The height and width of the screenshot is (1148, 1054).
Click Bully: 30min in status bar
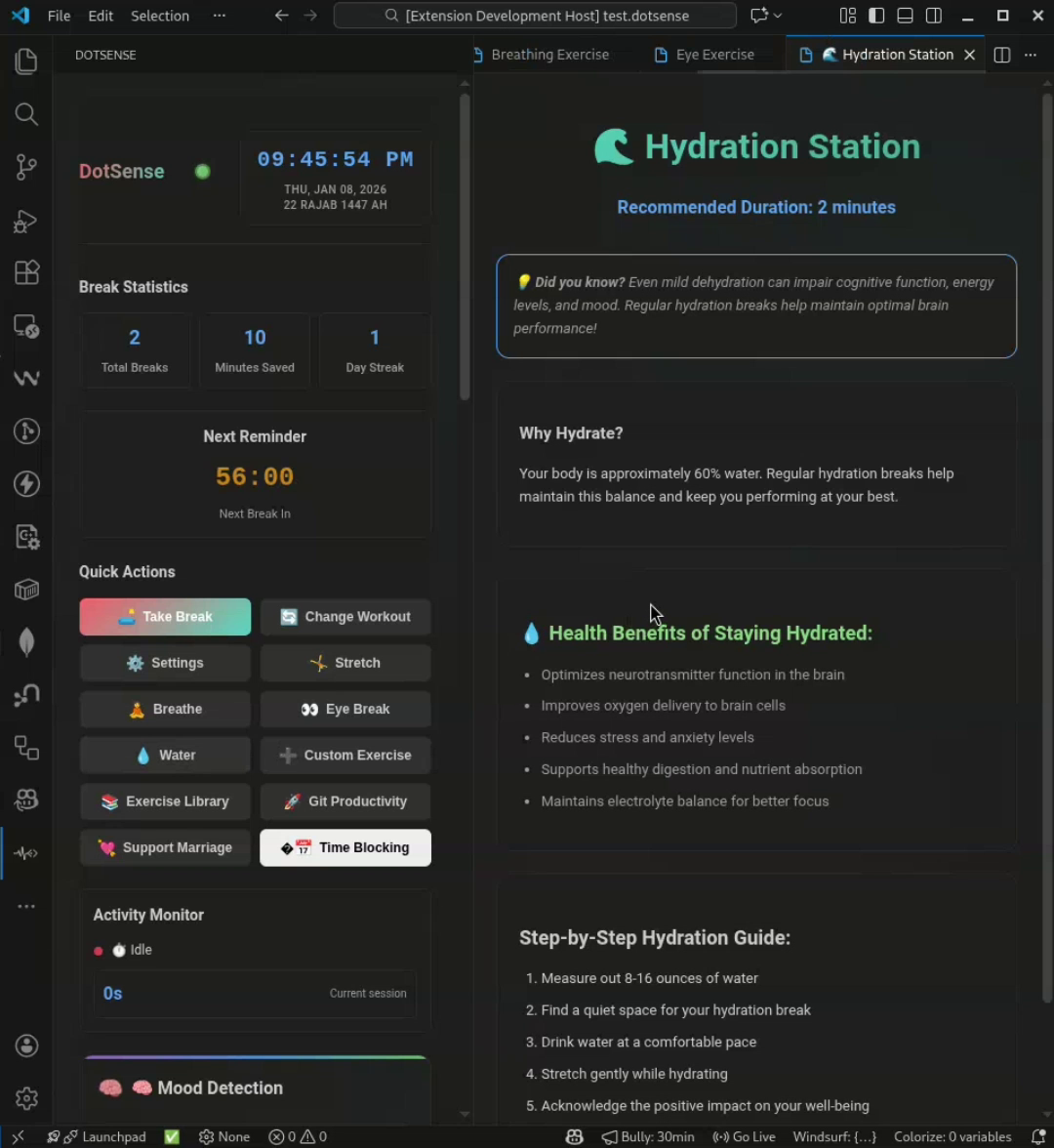point(648,1136)
